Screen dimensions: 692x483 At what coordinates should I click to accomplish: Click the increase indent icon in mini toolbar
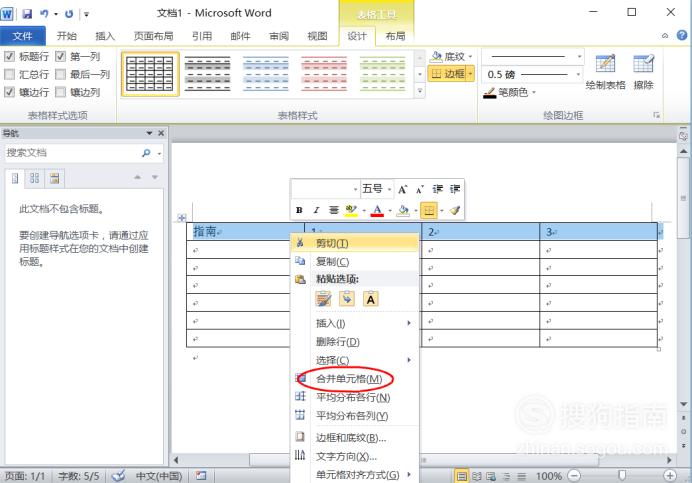pyautogui.click(x=455, y=189)
